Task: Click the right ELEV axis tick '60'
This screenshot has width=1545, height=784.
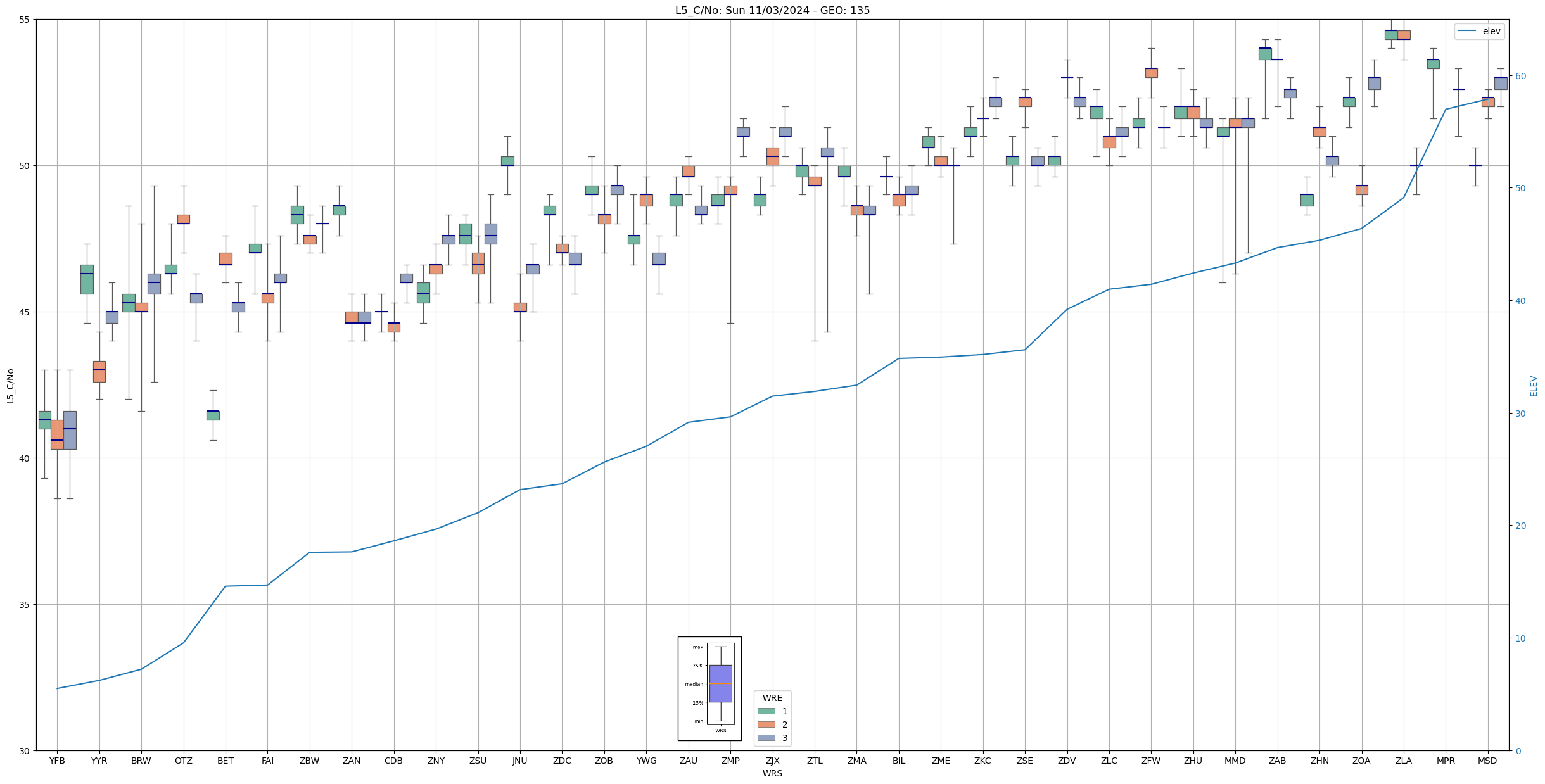Action: (x=1520, y=76)
